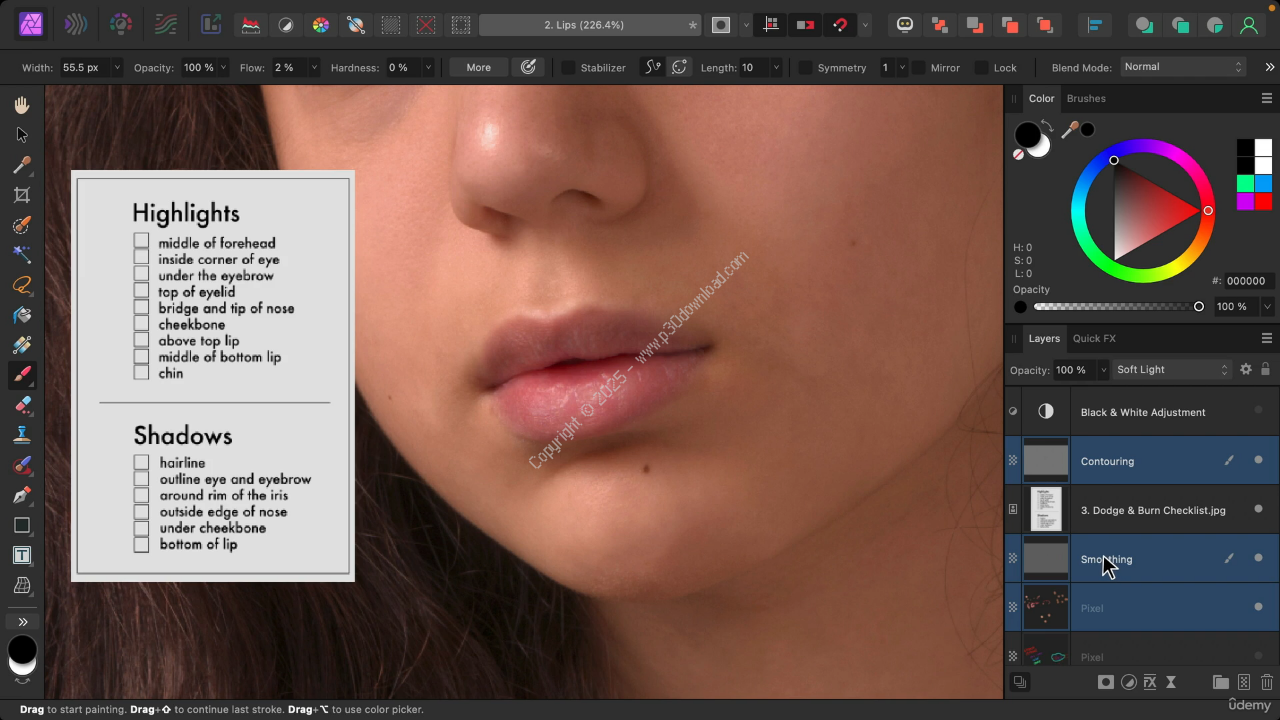This screenshot has height=720, width=1280.
Task: Open the Flow dropdown arrow
Action: tap(313, 68)
